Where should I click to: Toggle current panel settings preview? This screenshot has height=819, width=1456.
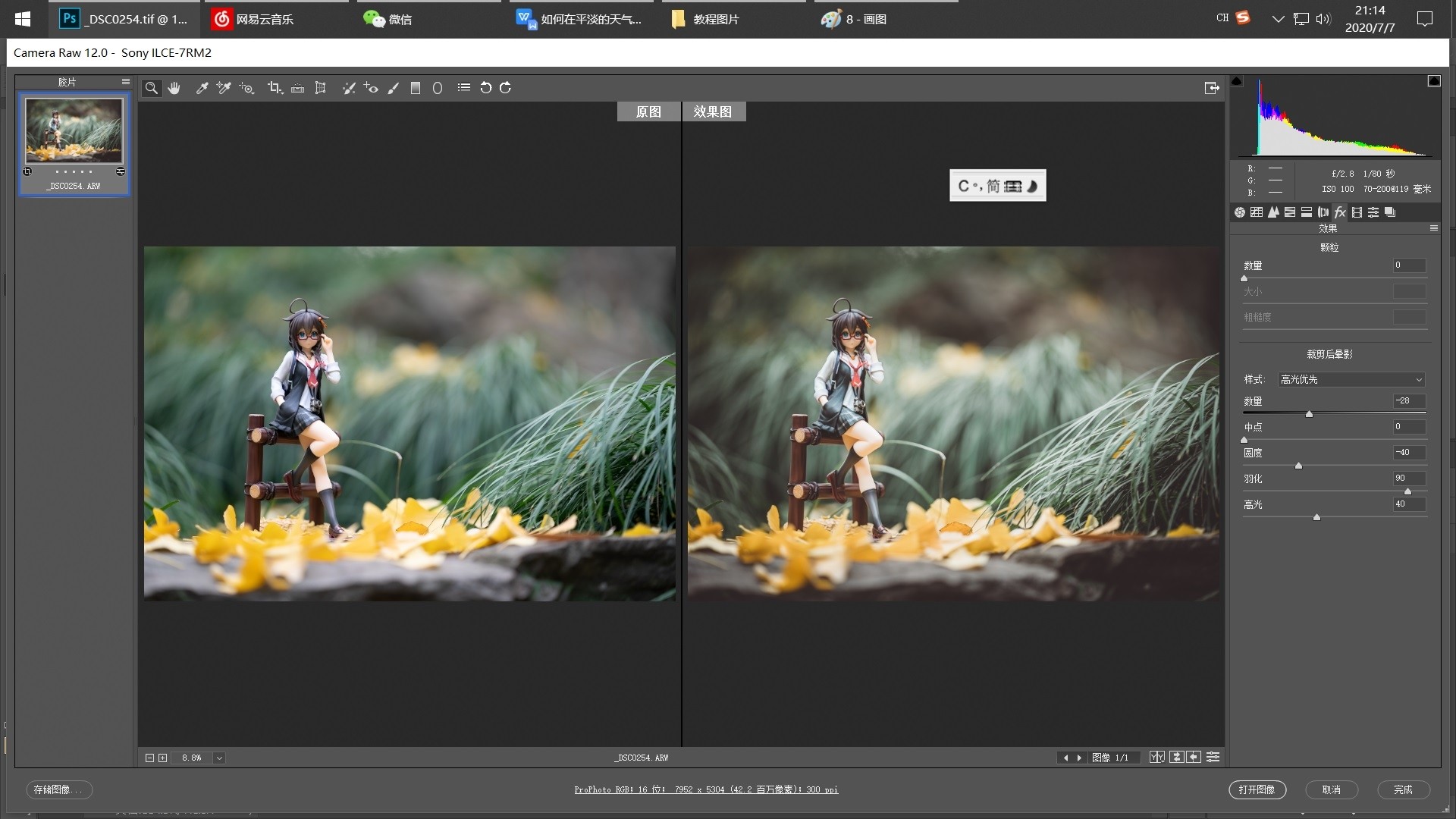click(x=1213, y=757)
